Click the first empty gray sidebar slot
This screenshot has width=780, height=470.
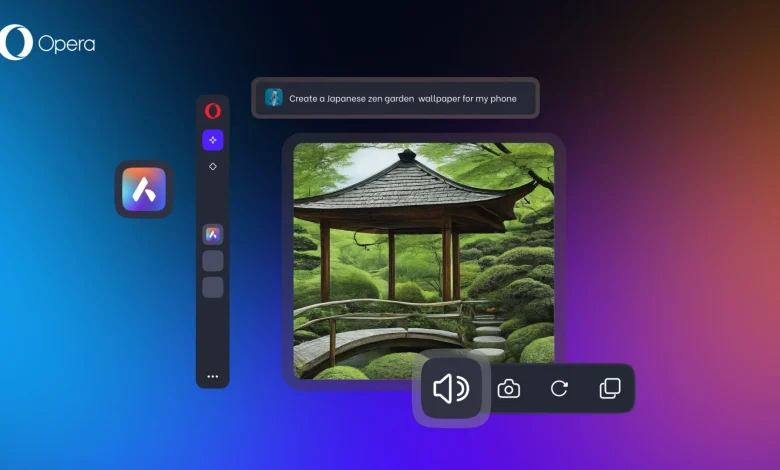(x=212, y=261)
